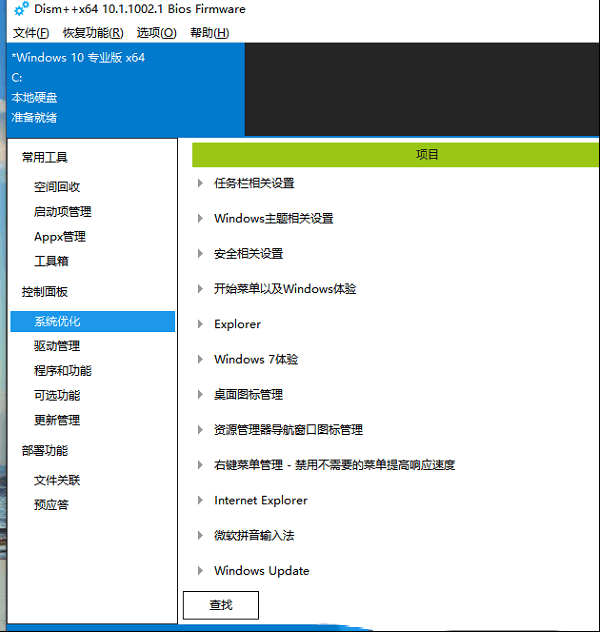
Task: Open the 帮助(H) menu
Action: pyautogui.click(x=210, y=33)
